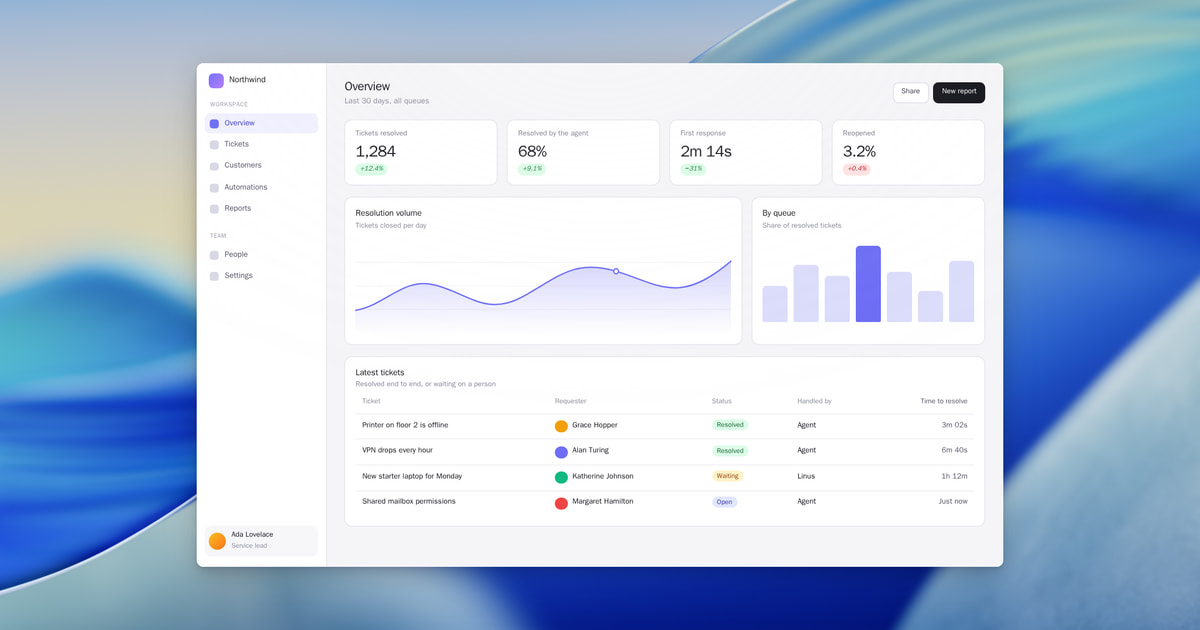Click the +12.4% change badge
The image size is (1200, 630).
click(372, 169)
